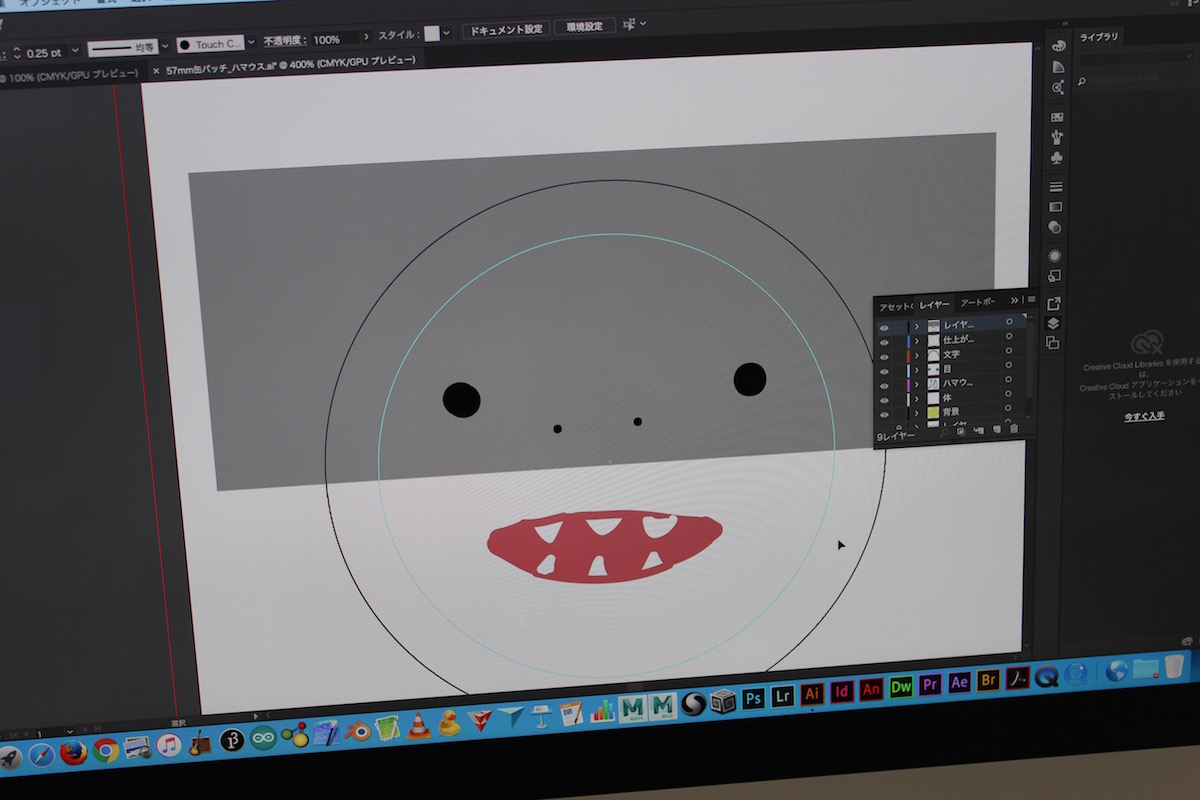Open the スタイル swatch dropdown
Viewport: 1200px width, 800px height.
(x=446, y=34)
